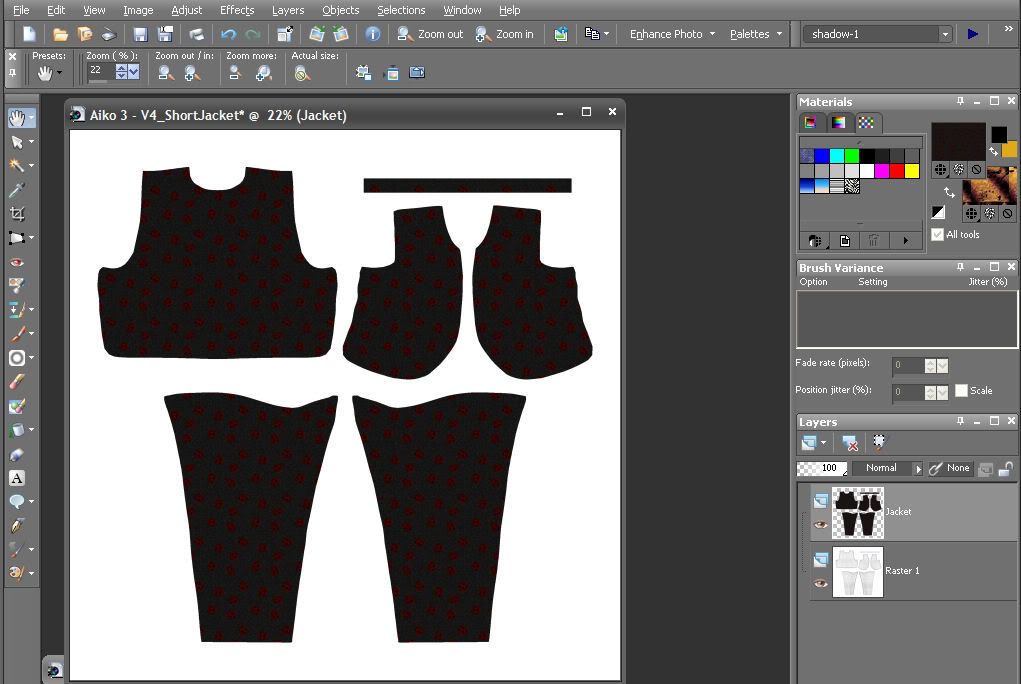Image resolution: width=1021 pixels, height=684 pixels.
Task: Click the Zoom percent input field
Action: [100, 71]
